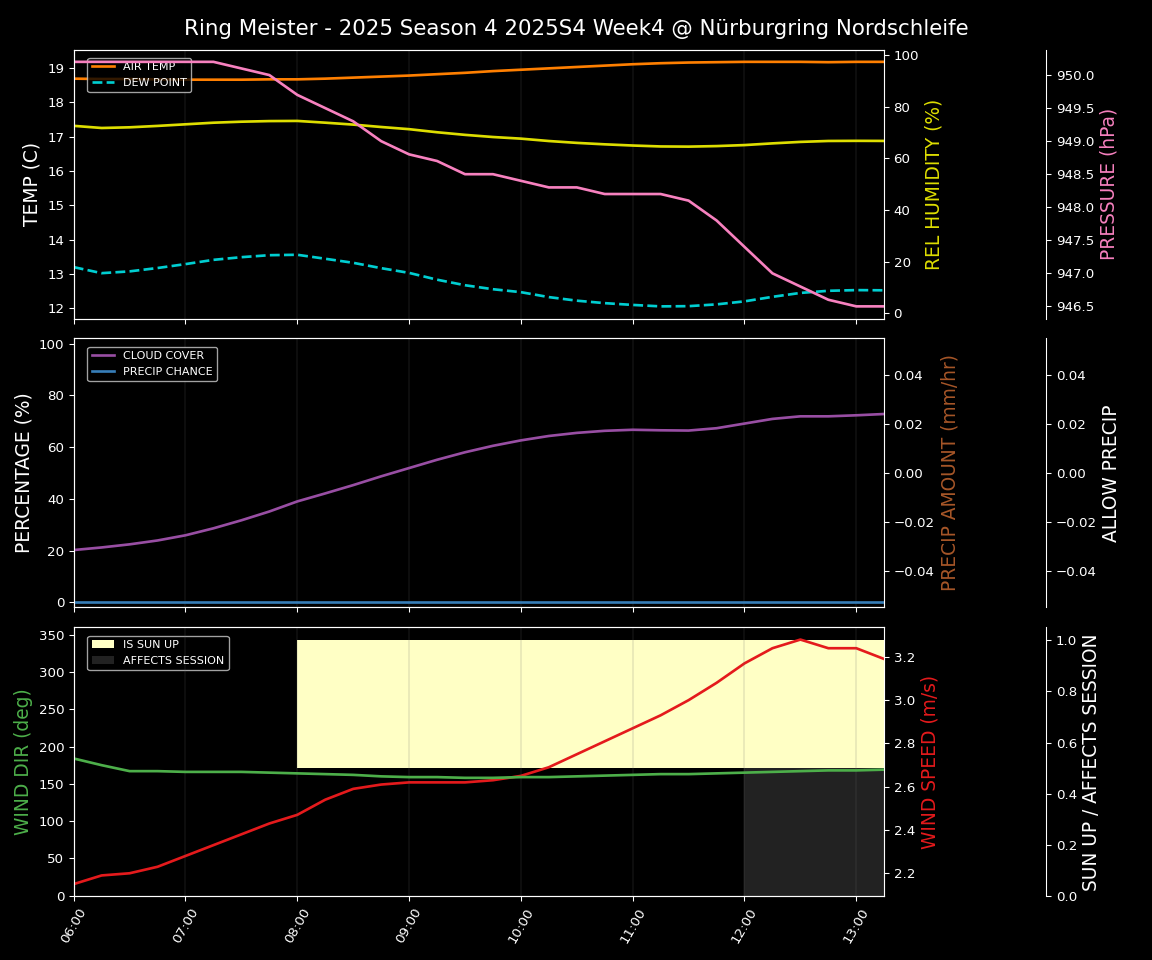Image resolution: width=1152 pixels, height=960 pixels.
Task: Click the REL HUMIDITY (%) axis label
Action: [933, 184]
